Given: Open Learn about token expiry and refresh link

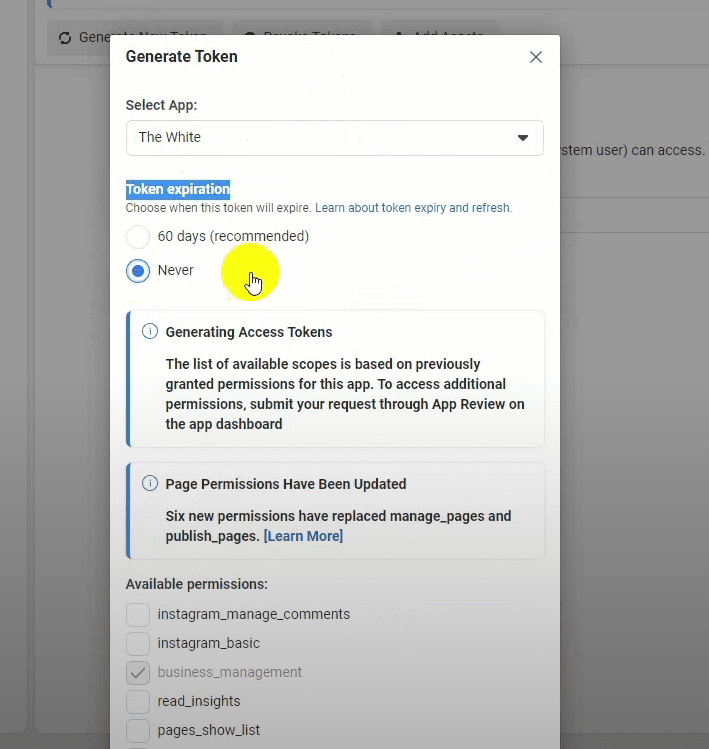Looking at the screenshot, I should (x=413, y=208).
